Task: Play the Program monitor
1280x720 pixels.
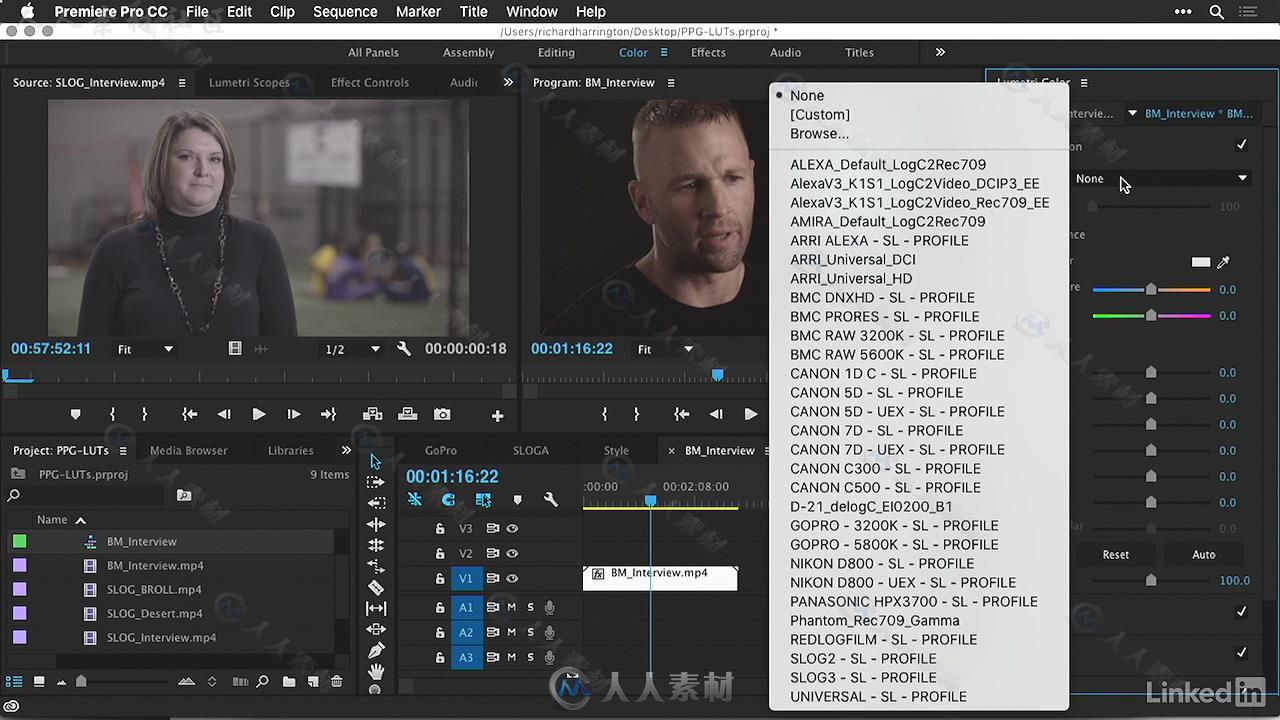Action: 750,414
